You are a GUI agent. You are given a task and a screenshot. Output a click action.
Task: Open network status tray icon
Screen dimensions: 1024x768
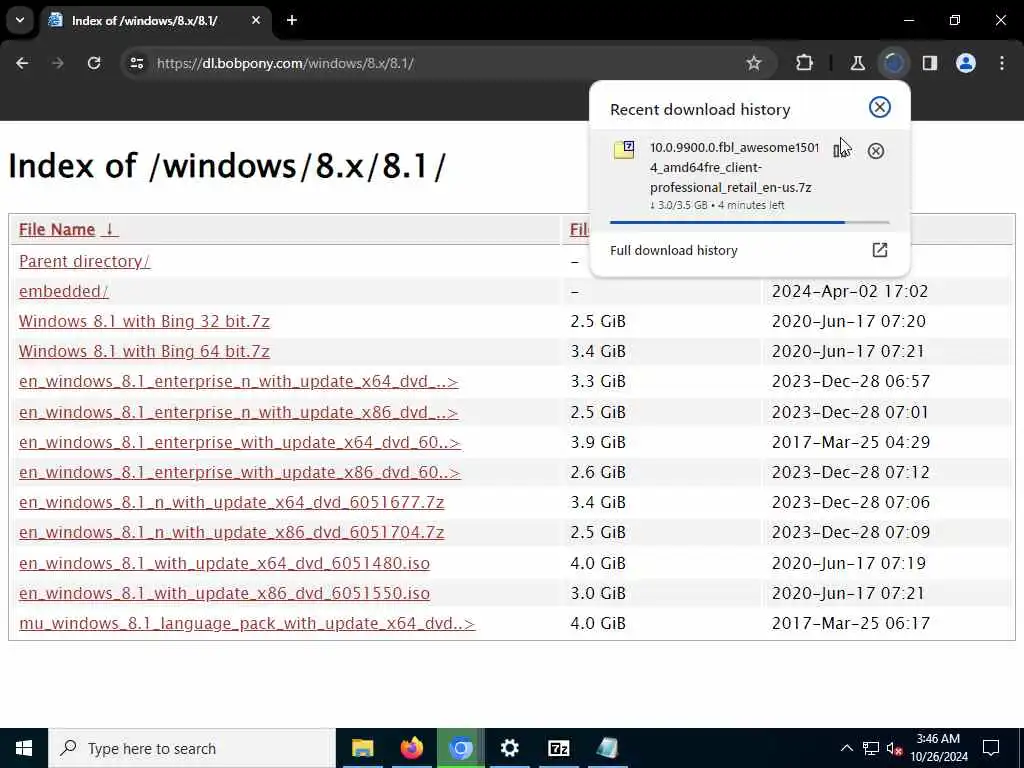point(871,748)
